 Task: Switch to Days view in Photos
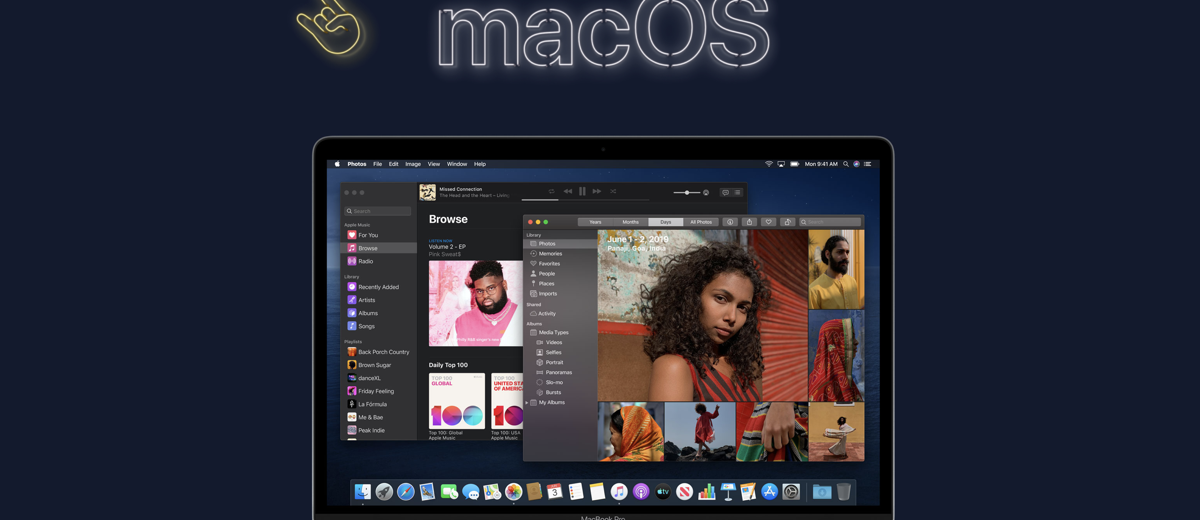pyautogui.click(x=665, y=222)
